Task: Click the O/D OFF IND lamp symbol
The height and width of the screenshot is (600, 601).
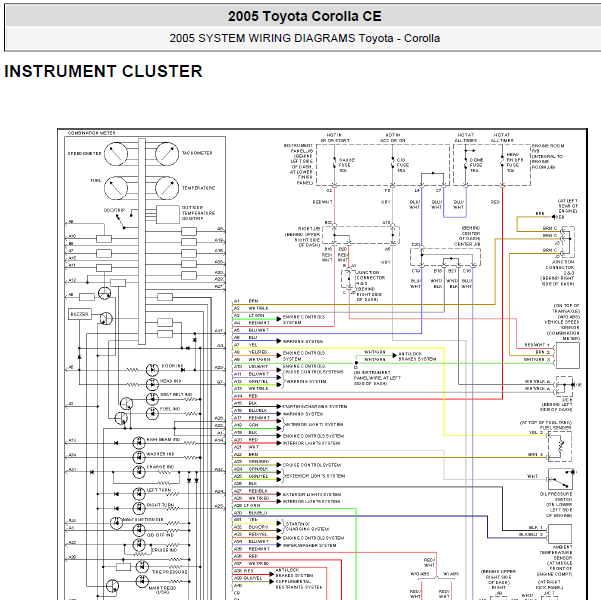Action: (139, 531)
